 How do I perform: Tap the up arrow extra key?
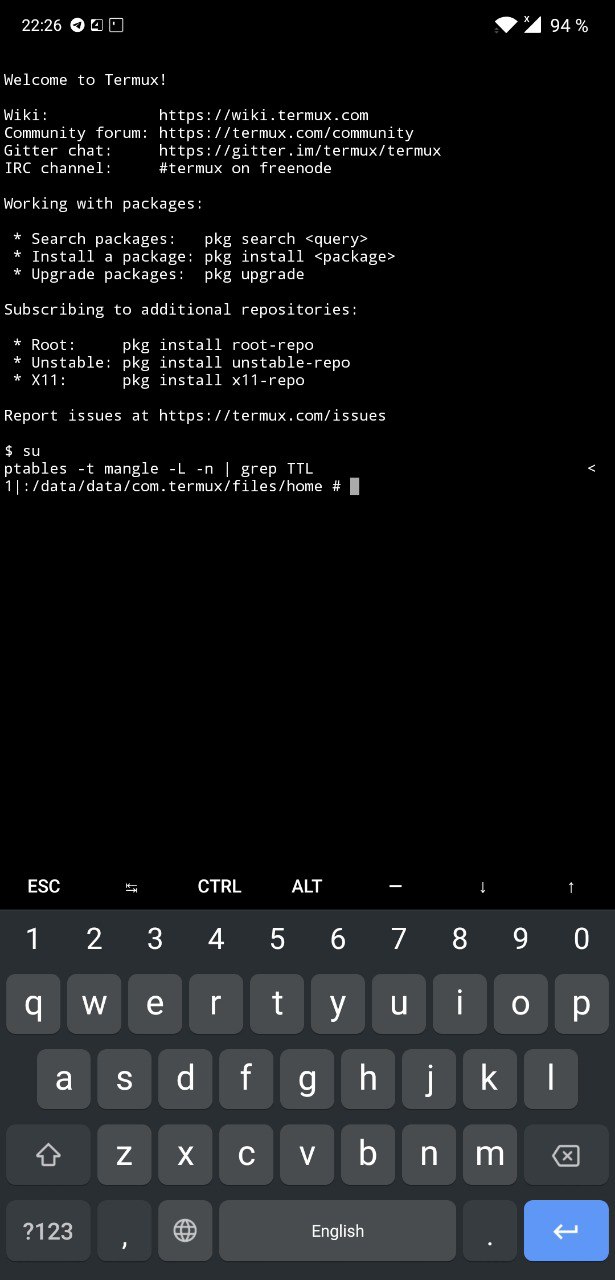(571, 886)
